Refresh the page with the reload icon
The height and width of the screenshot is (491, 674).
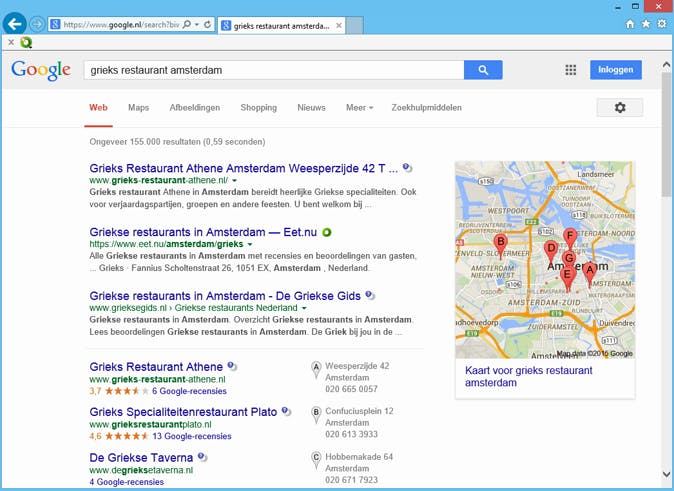coord(208,25)
